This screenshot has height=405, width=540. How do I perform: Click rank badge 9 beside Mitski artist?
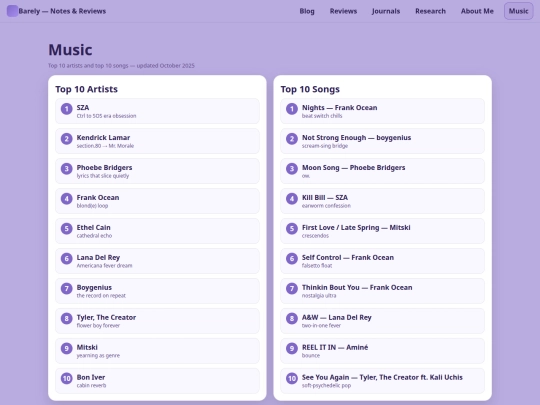[x=66, y=349]
